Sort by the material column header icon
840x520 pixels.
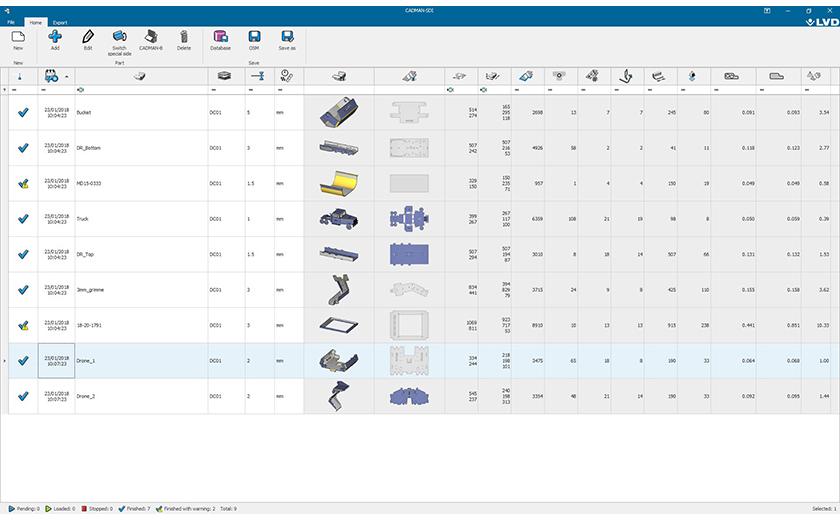(x=224, y=76)
